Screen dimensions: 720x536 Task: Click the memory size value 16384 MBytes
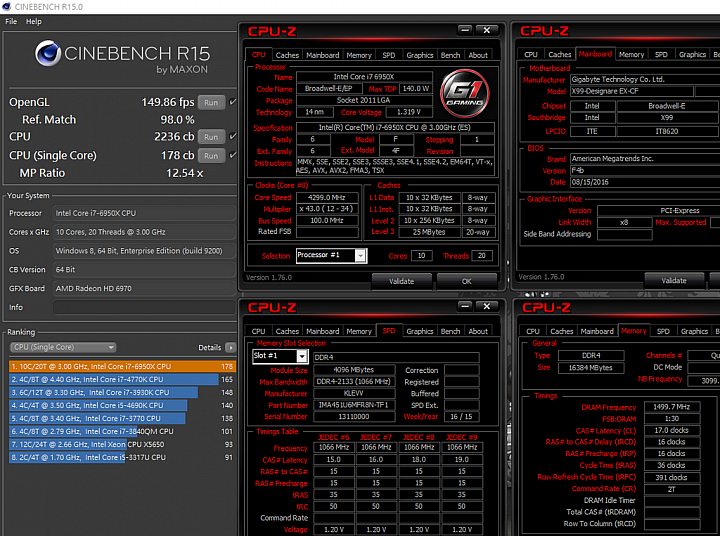click(591, 367)
